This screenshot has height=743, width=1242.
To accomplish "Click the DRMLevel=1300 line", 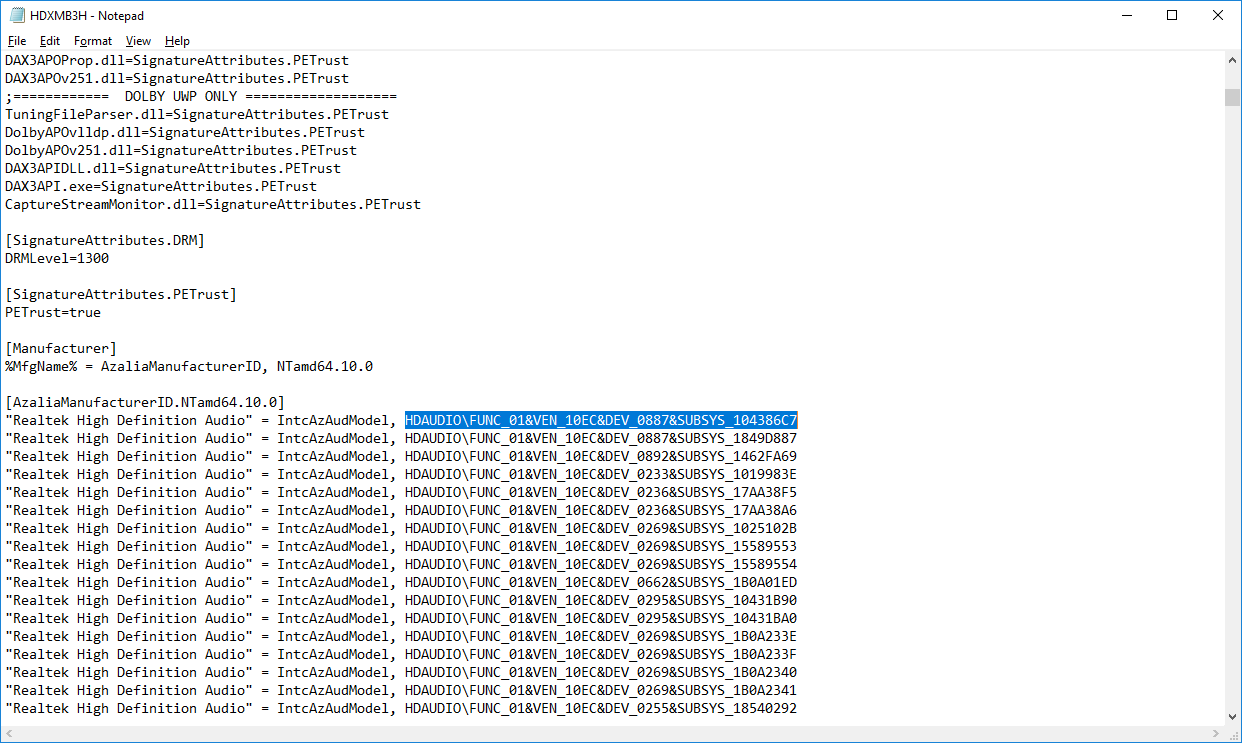I will click(x=57, y=258).
